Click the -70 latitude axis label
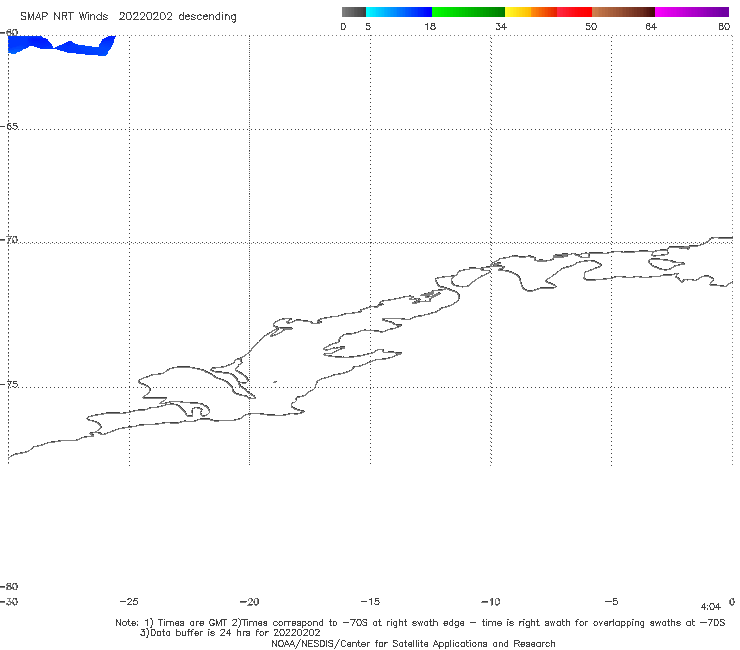Viewport: 740px width, 650px height. point(9,240)
